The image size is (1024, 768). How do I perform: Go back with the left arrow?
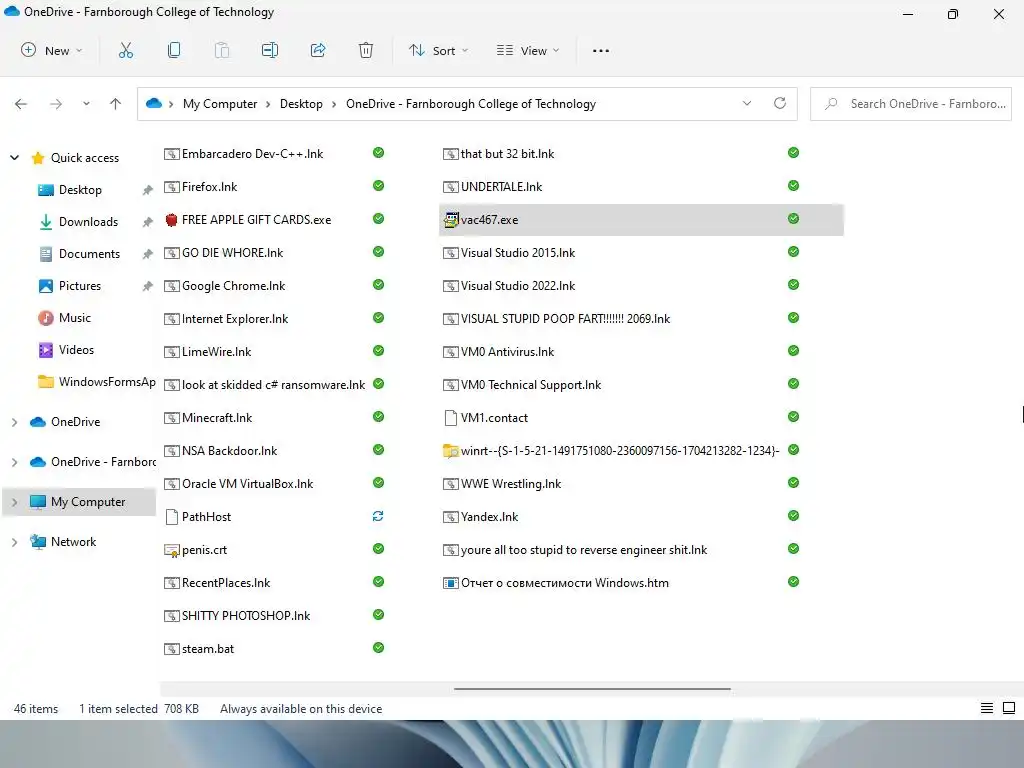click(x=21, y=104)
